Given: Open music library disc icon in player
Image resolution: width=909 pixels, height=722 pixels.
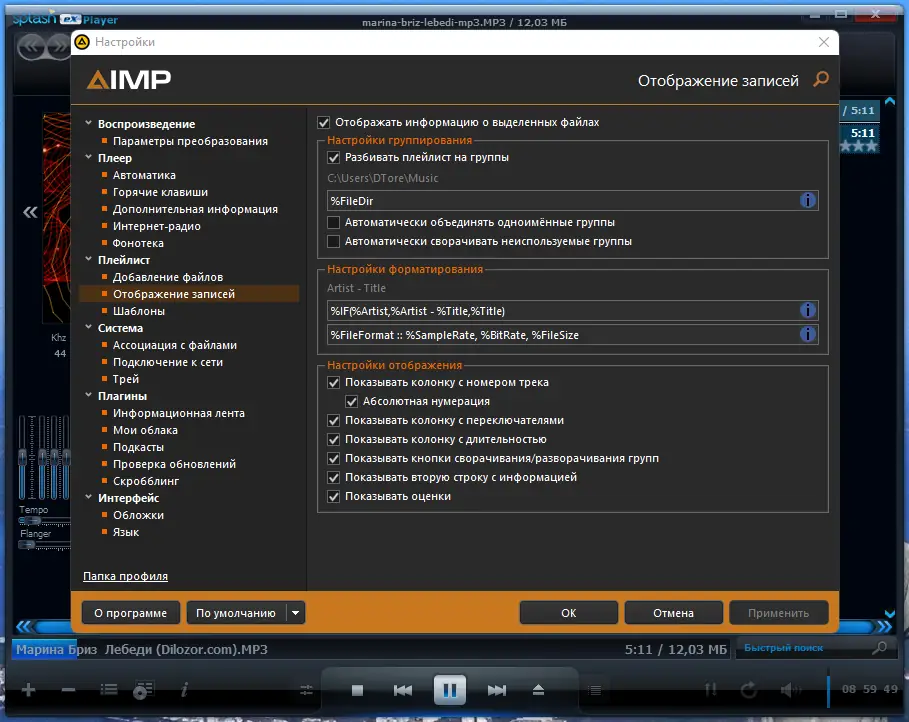Looking at the screenshot, I should tap(143, 690).
